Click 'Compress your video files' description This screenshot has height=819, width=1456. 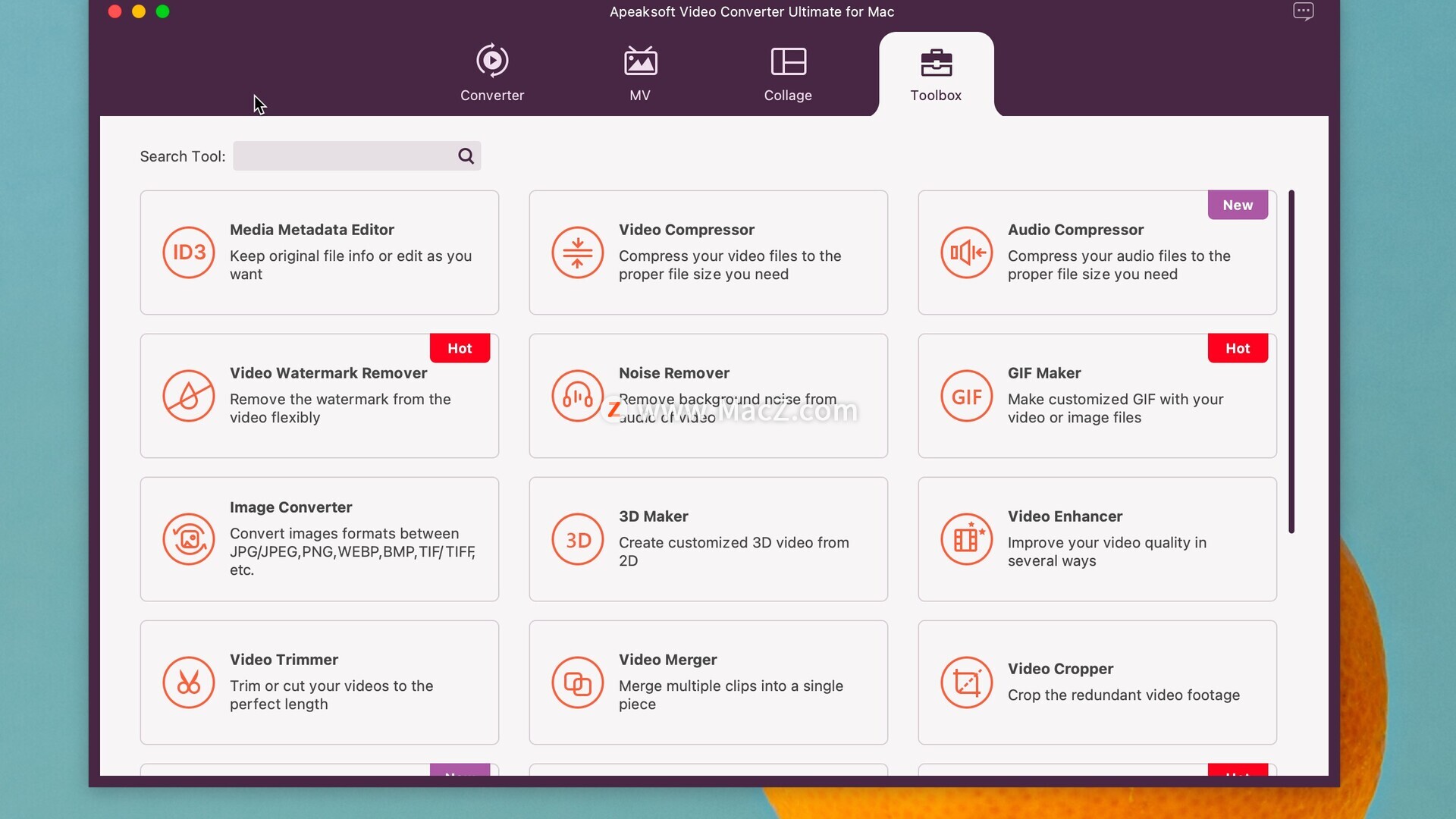730,265
